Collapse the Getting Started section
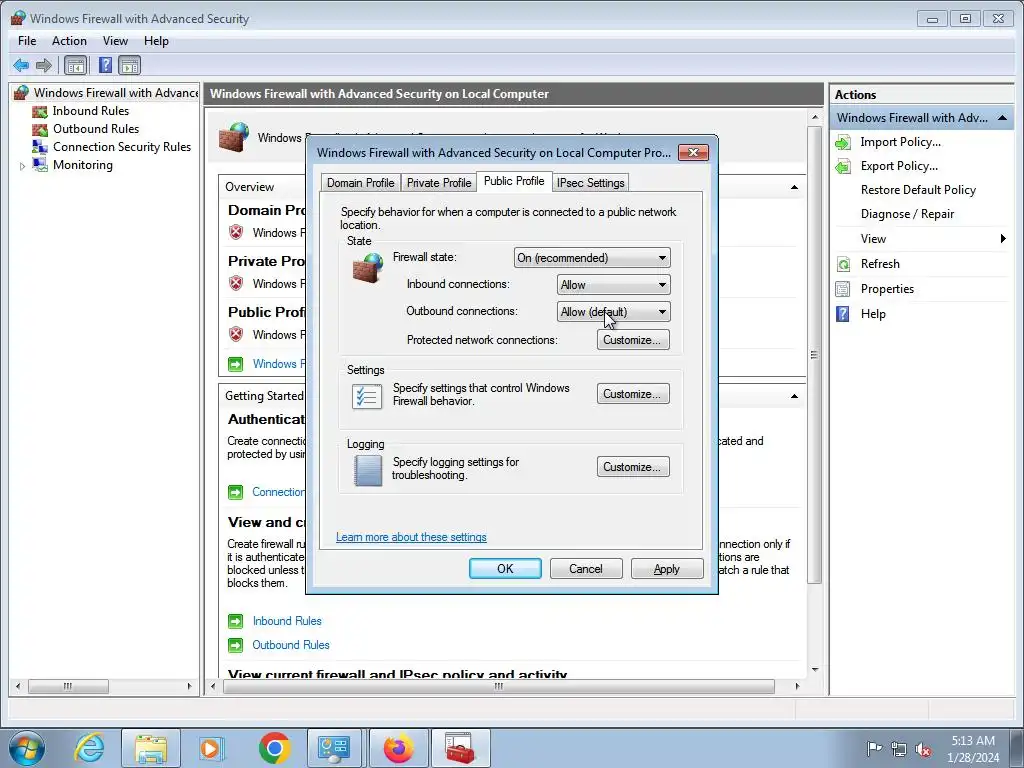Image resolution: width=1024 pixels, height=768 pixels. pyautogui.click(x=794, y=396)
